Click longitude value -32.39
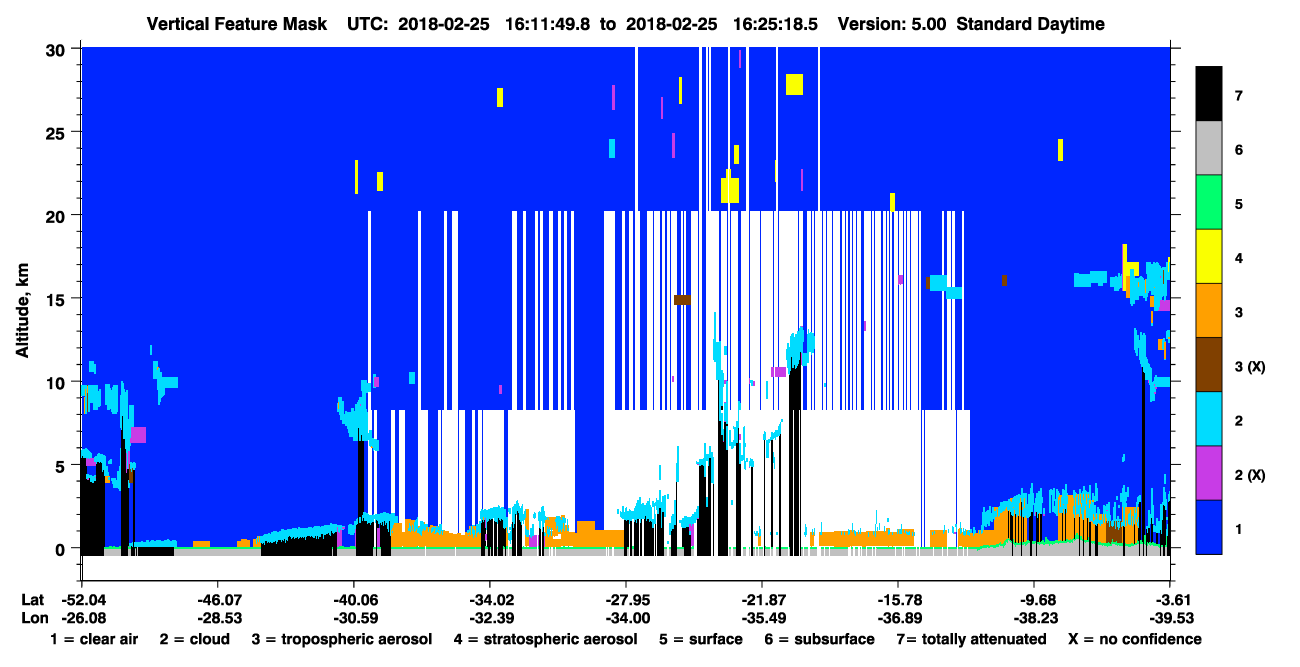 click(489, 618)
